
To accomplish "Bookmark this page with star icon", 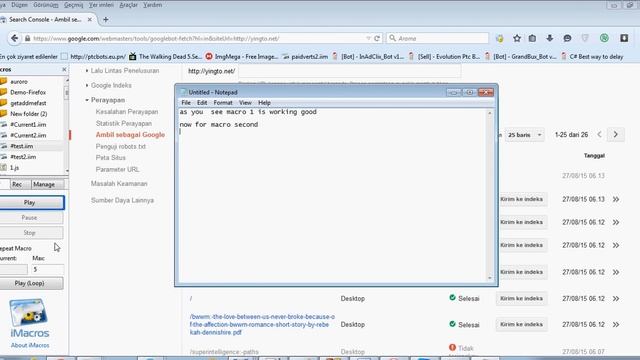I will 517,38.
